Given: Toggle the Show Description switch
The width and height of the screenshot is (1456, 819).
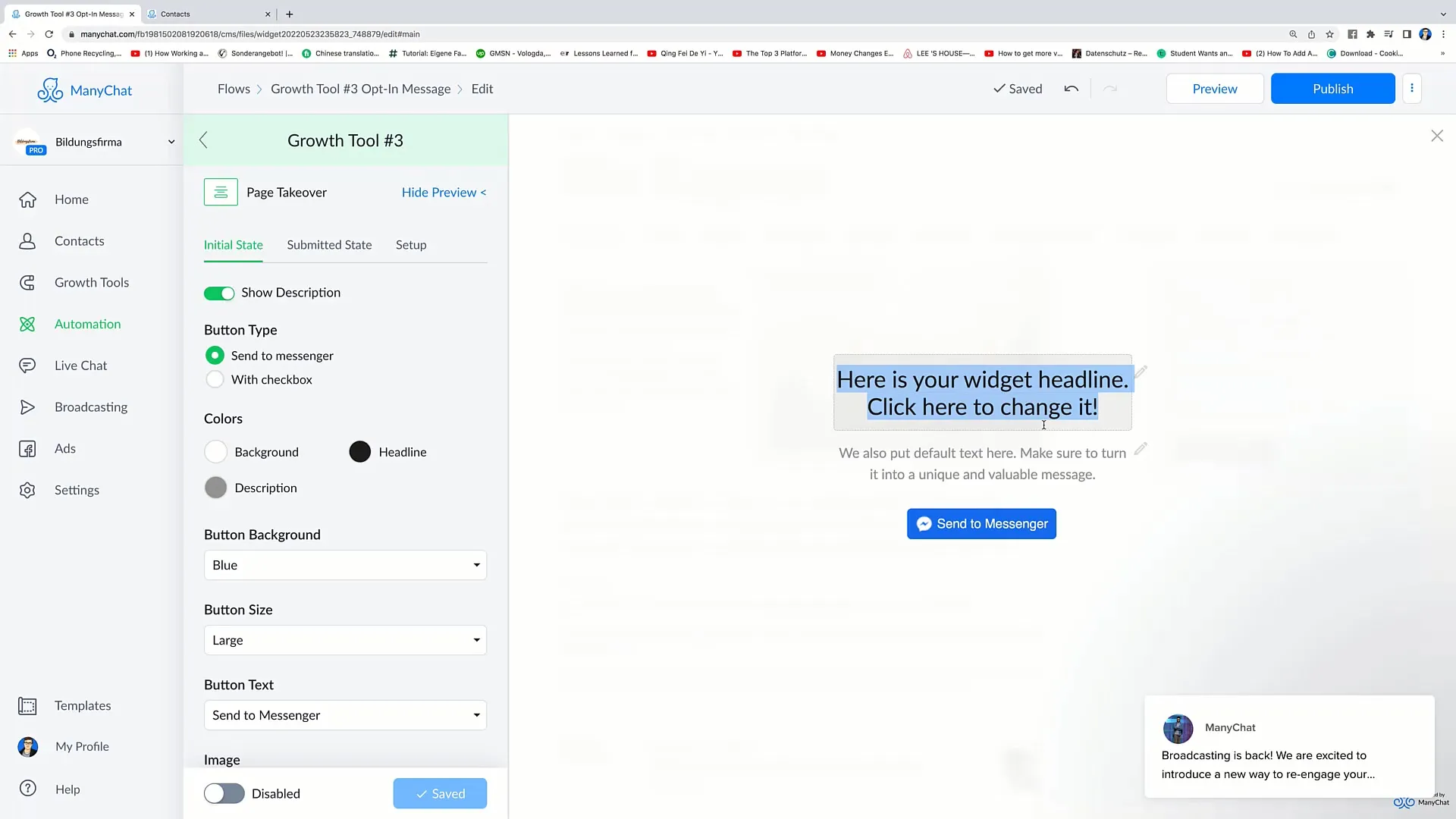Looking at the screenshot, I should (219, 292).
